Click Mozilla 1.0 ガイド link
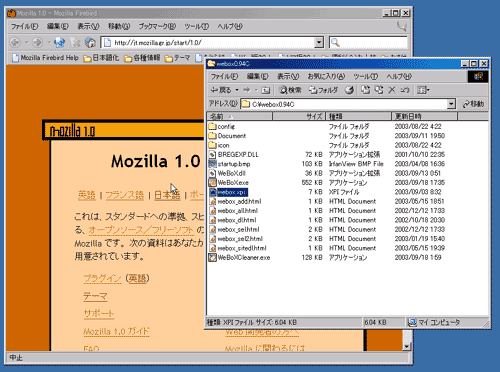Image resolution: width=500 pixels, height=372 pixels. 116,331
